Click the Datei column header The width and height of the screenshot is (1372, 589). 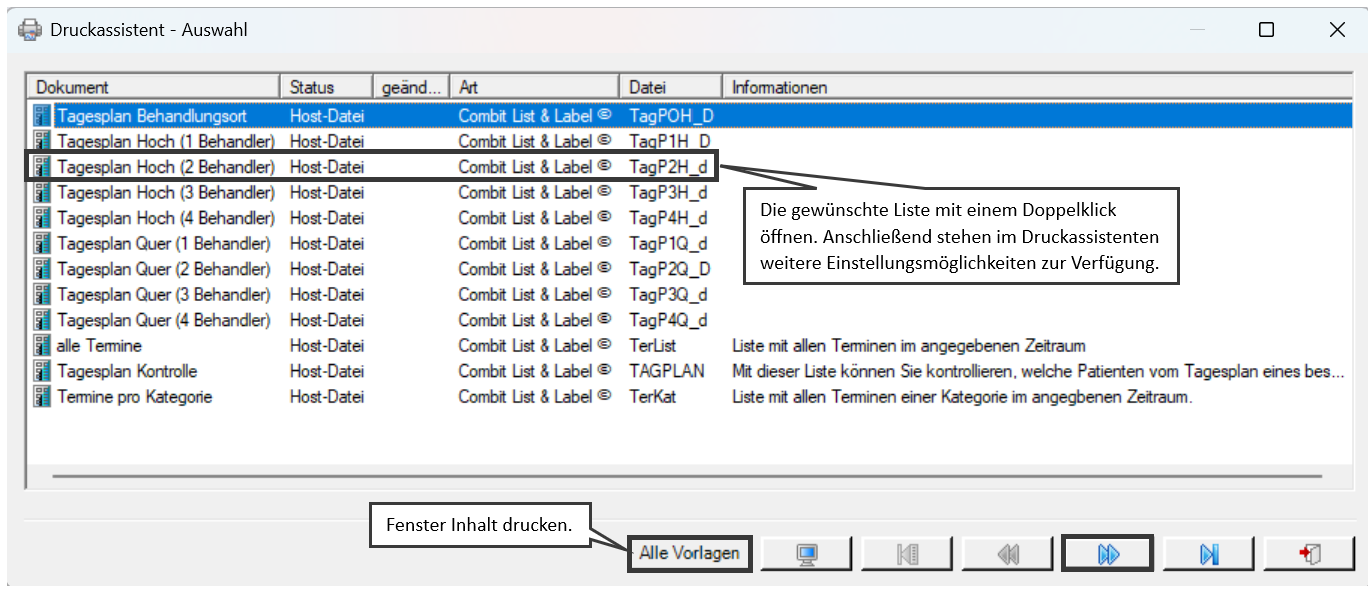click(x=672, y=87)
